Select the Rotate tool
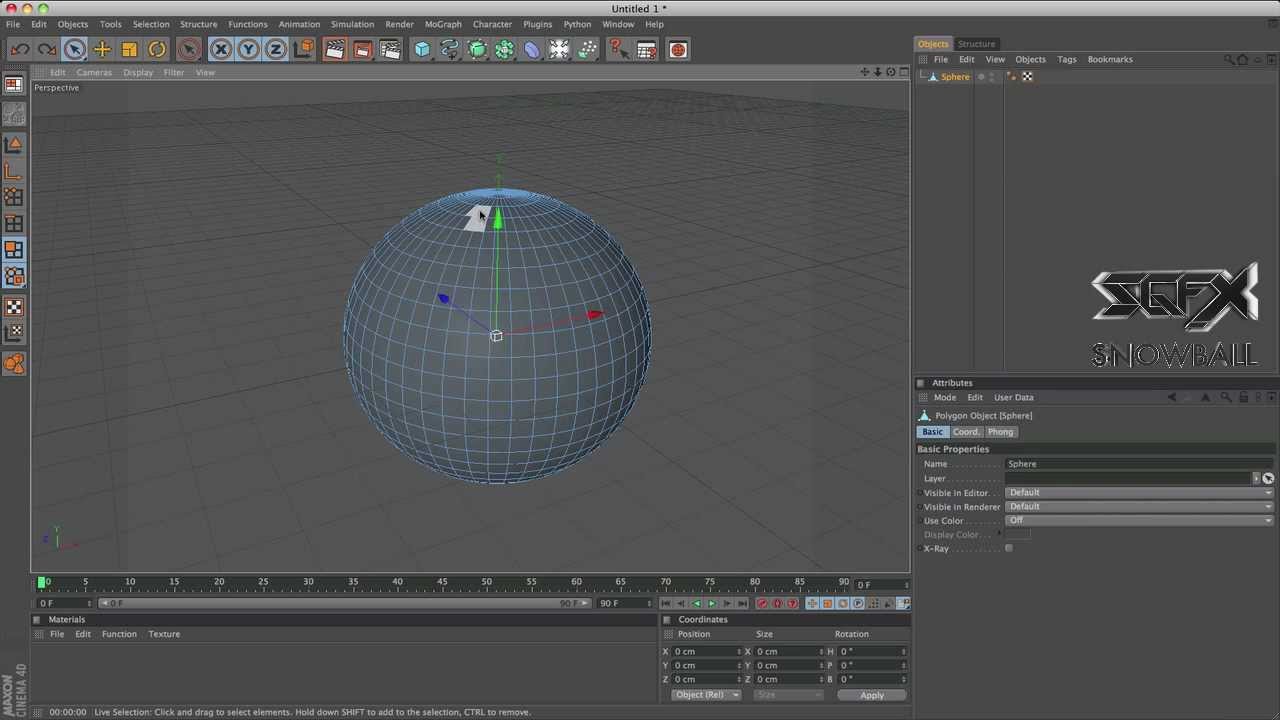The width and height of the screenshot is (1280, 720). click(157, 49)
